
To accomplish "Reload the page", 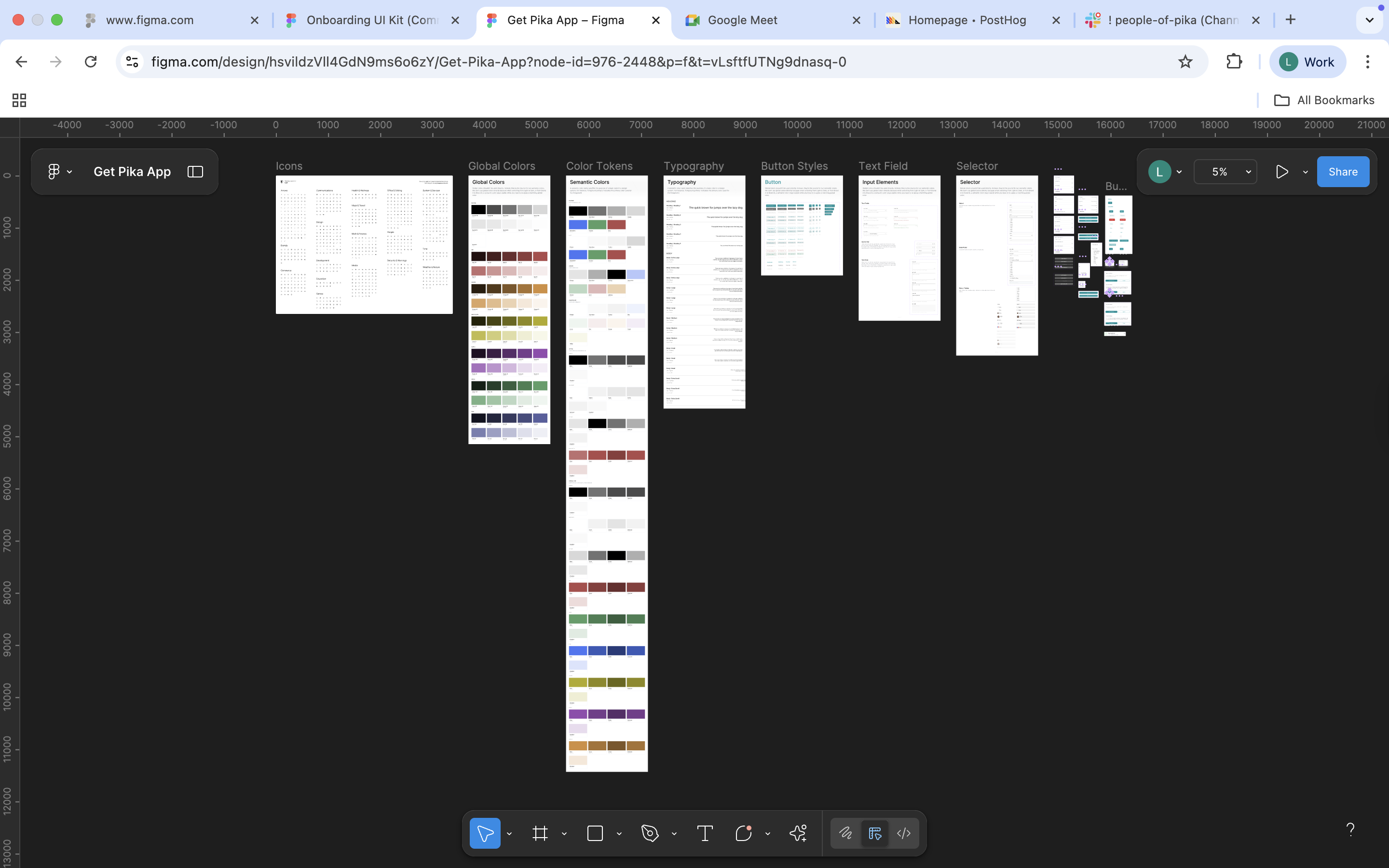I will click(91, 62).
